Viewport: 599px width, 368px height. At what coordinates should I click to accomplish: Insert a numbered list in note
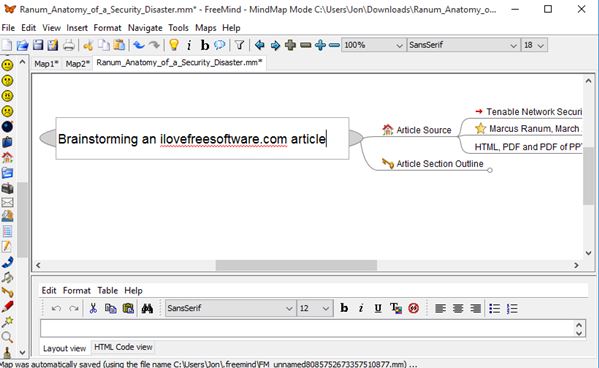(512, 308)
